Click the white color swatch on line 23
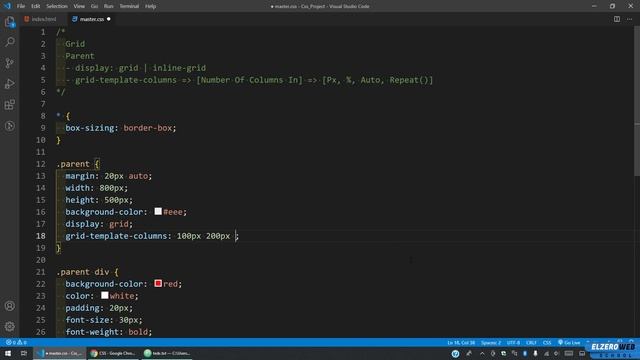Screen dimensions: 640x360 click(105, 295)
